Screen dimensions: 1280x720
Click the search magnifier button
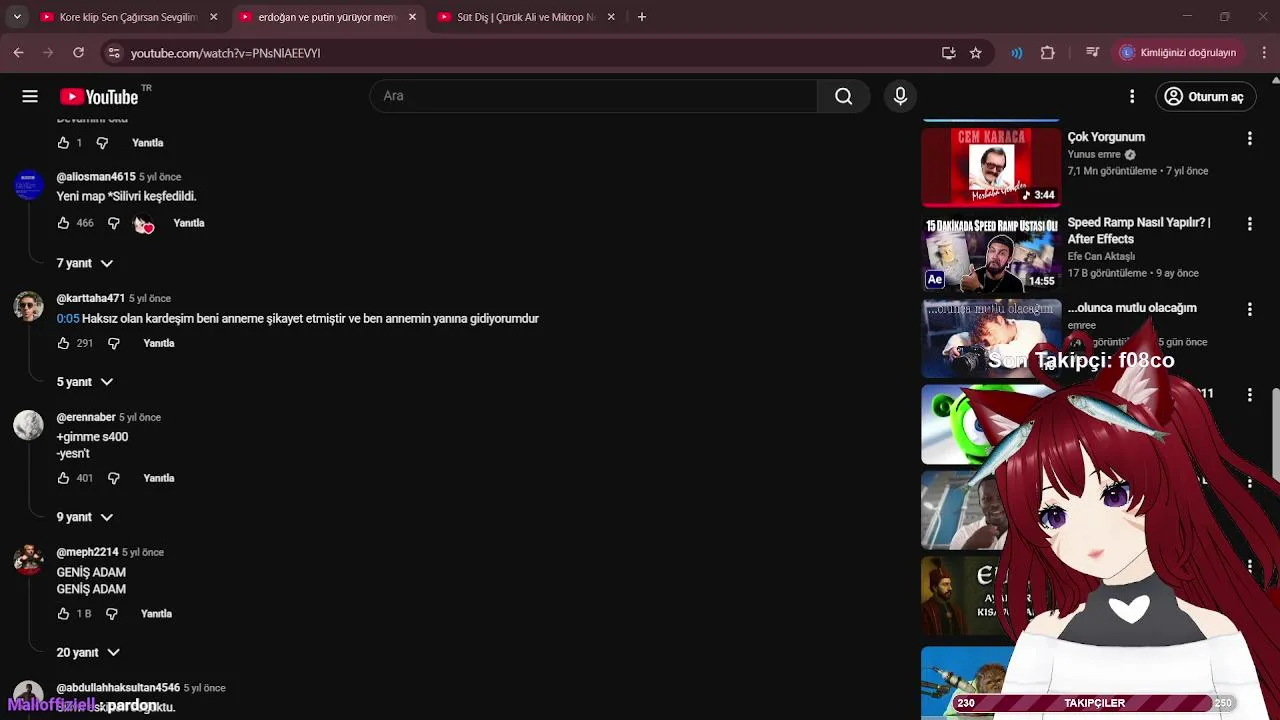pos(843,96)
